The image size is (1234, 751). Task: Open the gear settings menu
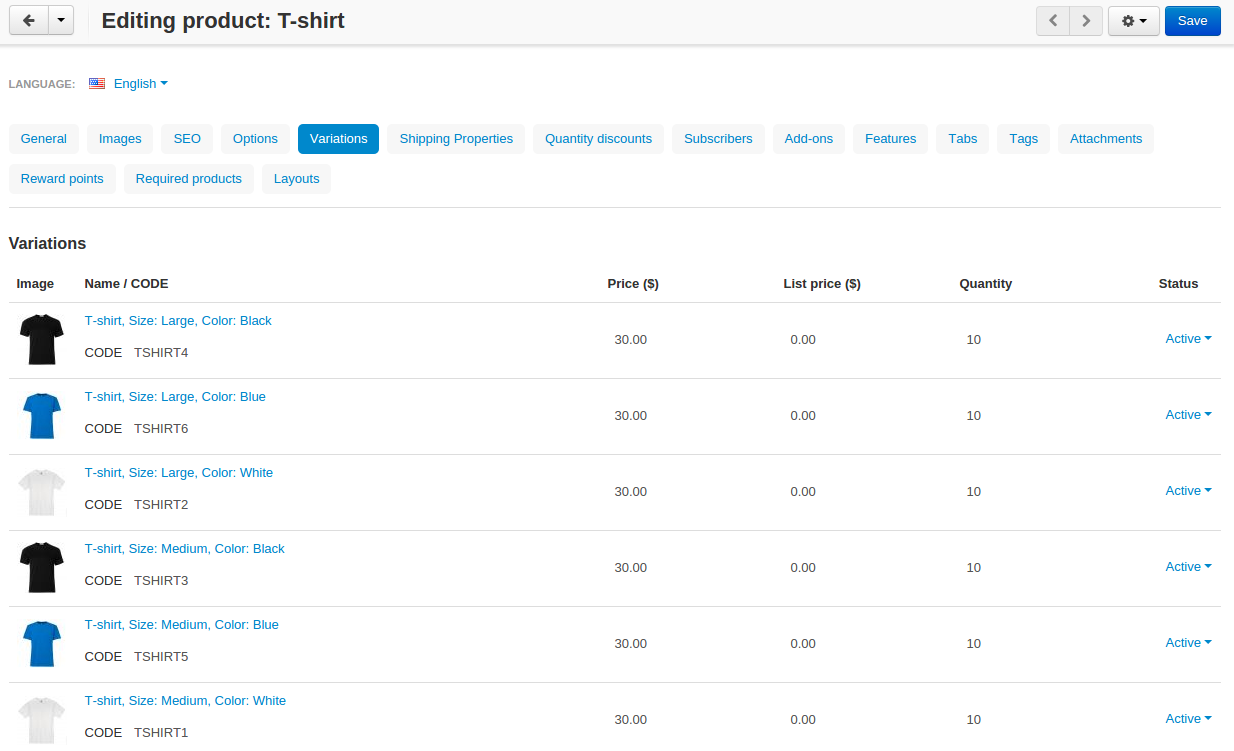pos(1134,20)
